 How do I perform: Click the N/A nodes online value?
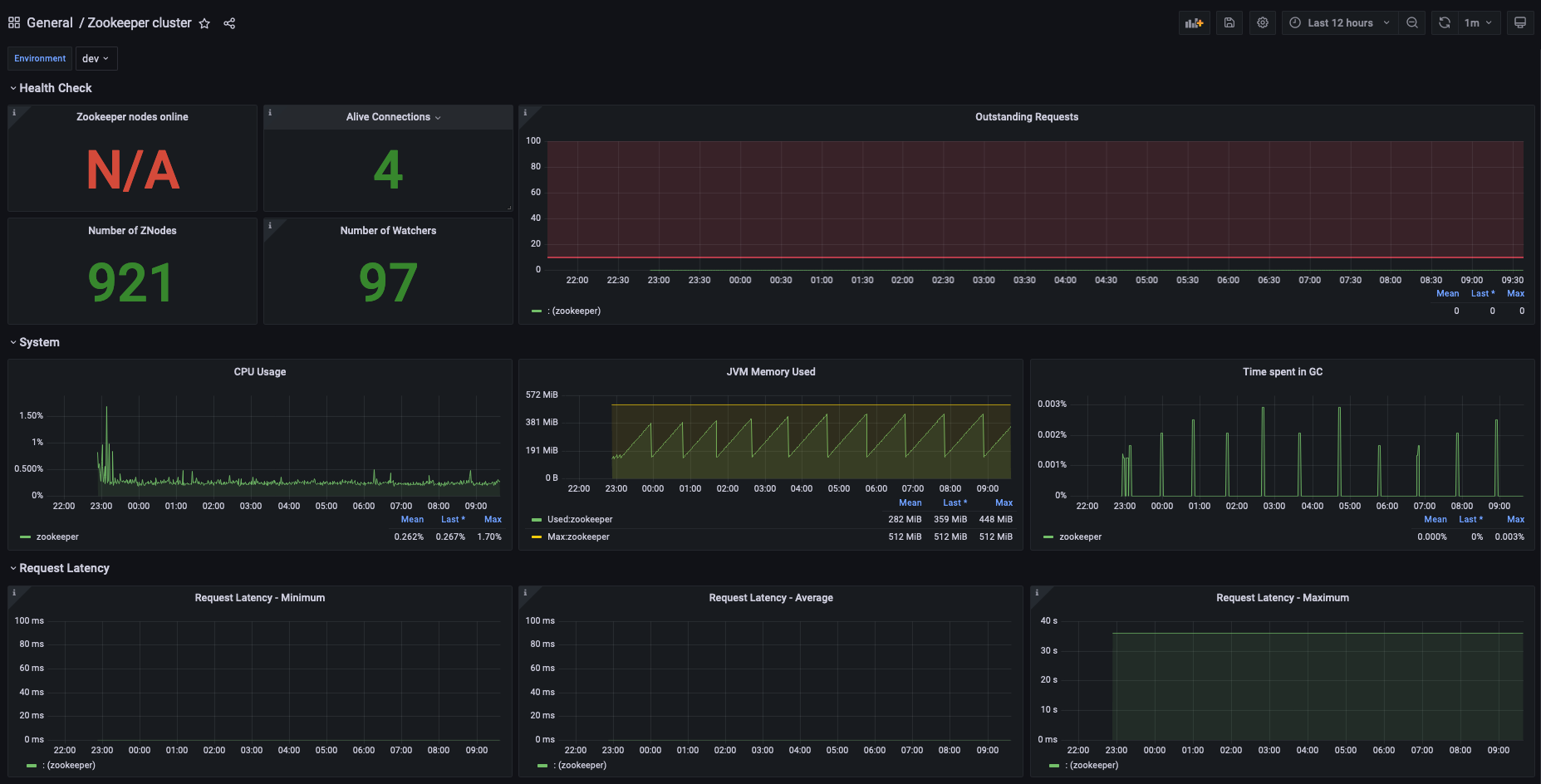(x=133, y=169)
